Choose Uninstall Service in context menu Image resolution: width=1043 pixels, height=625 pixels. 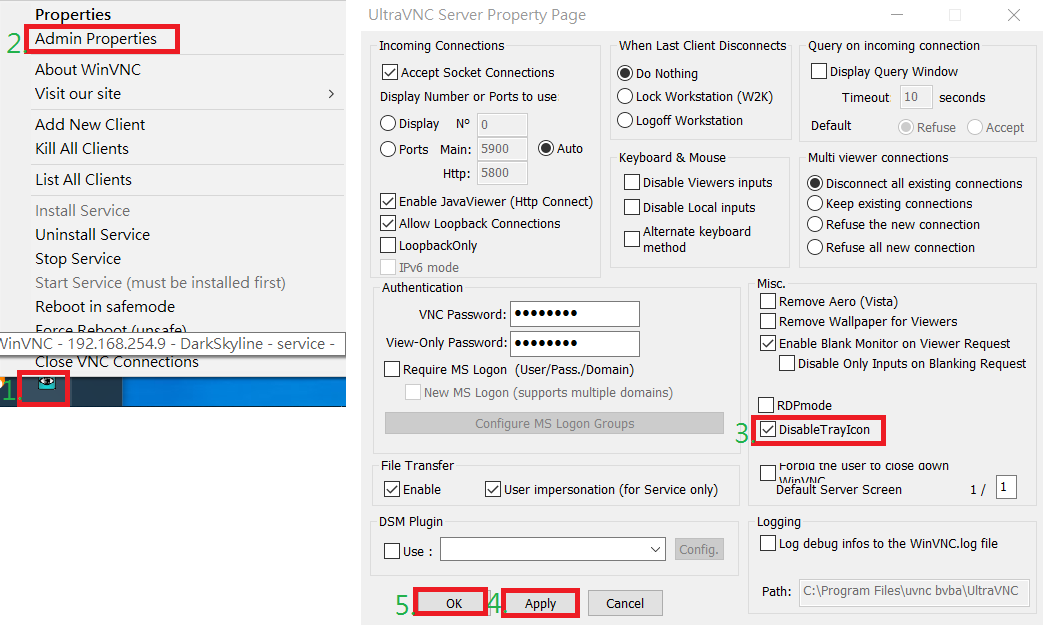tap(92, 235)
